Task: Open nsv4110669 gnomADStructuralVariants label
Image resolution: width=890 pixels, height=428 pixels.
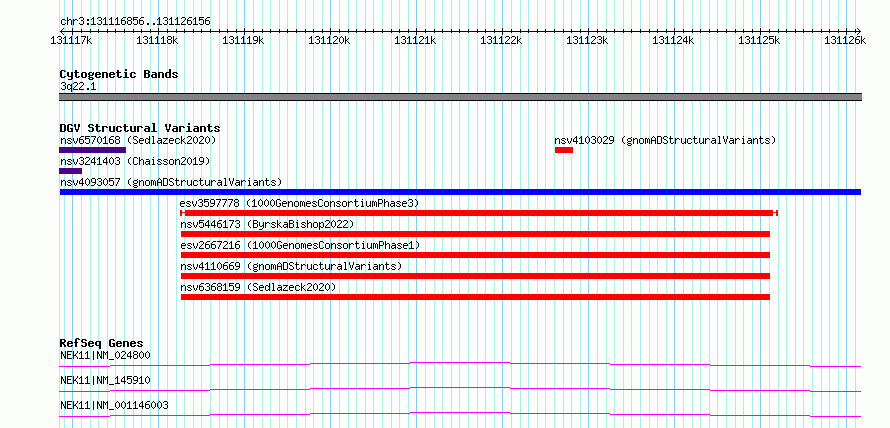Action: click(291, 266)
